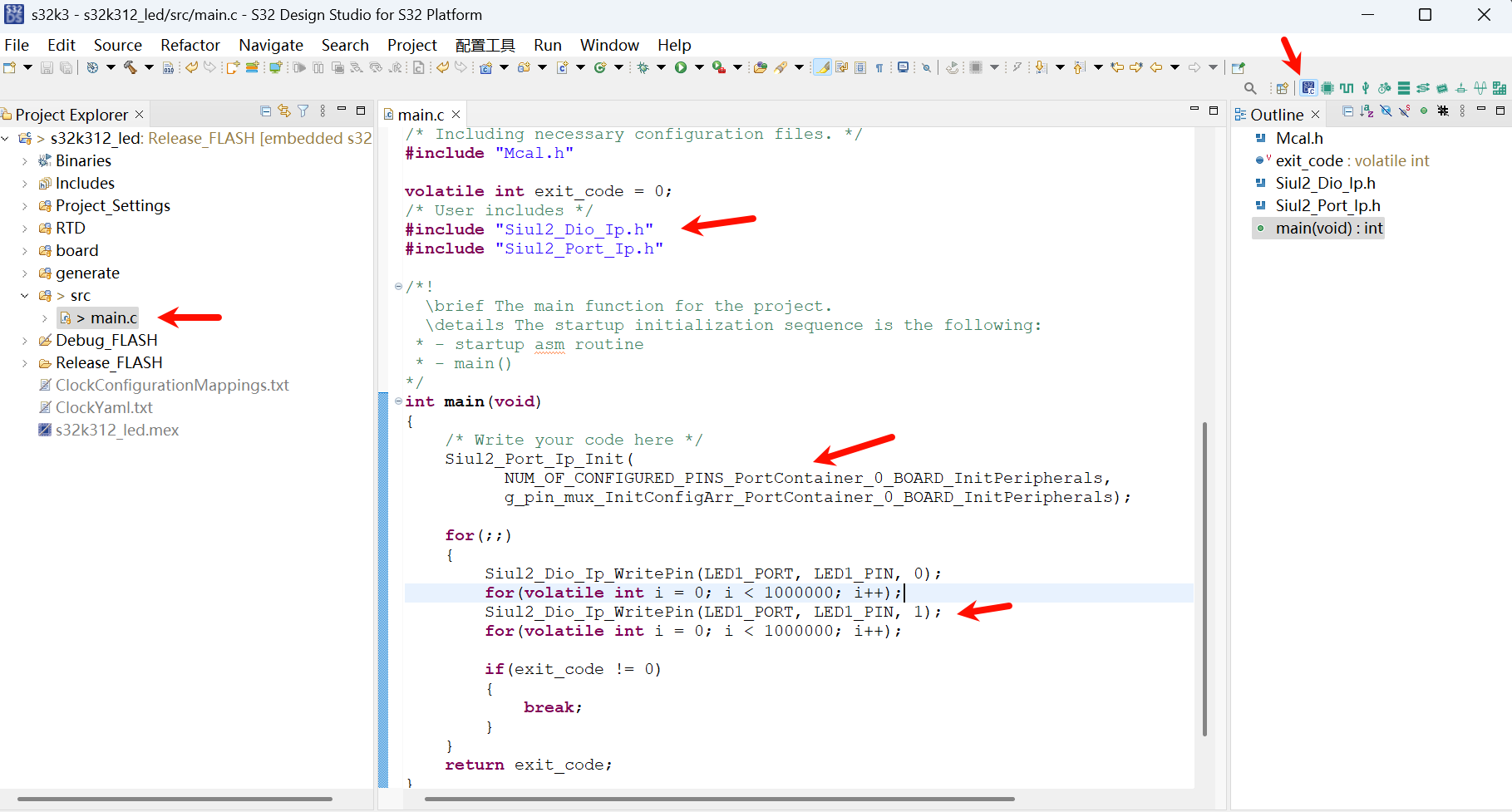Maximize the editor area

pos(1214,110)
